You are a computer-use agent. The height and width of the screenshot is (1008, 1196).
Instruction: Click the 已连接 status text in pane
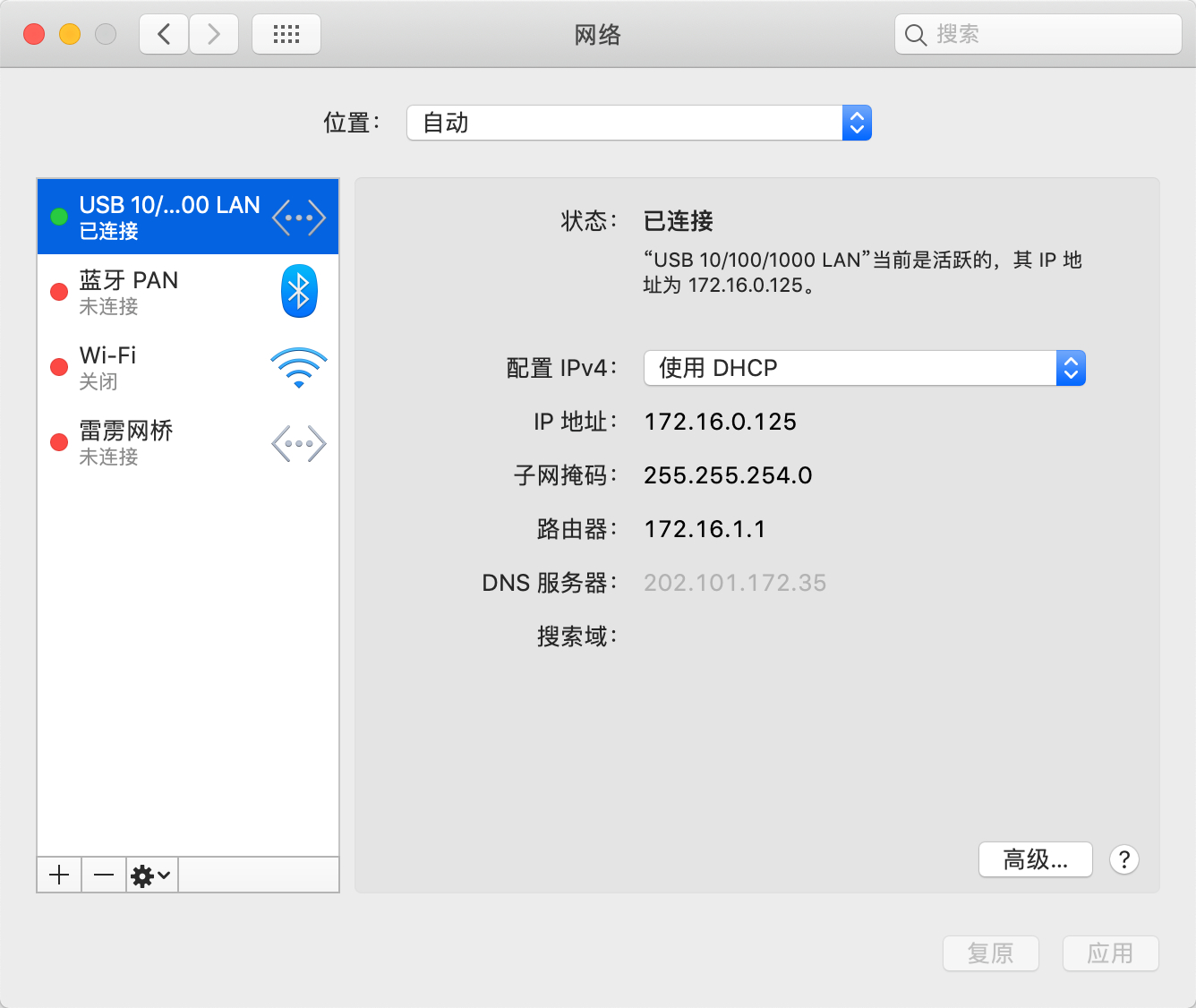click(679, 221)
